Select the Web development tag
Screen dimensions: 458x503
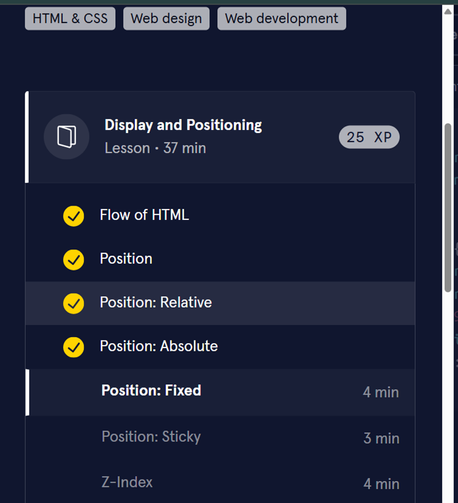click(282, 19)
